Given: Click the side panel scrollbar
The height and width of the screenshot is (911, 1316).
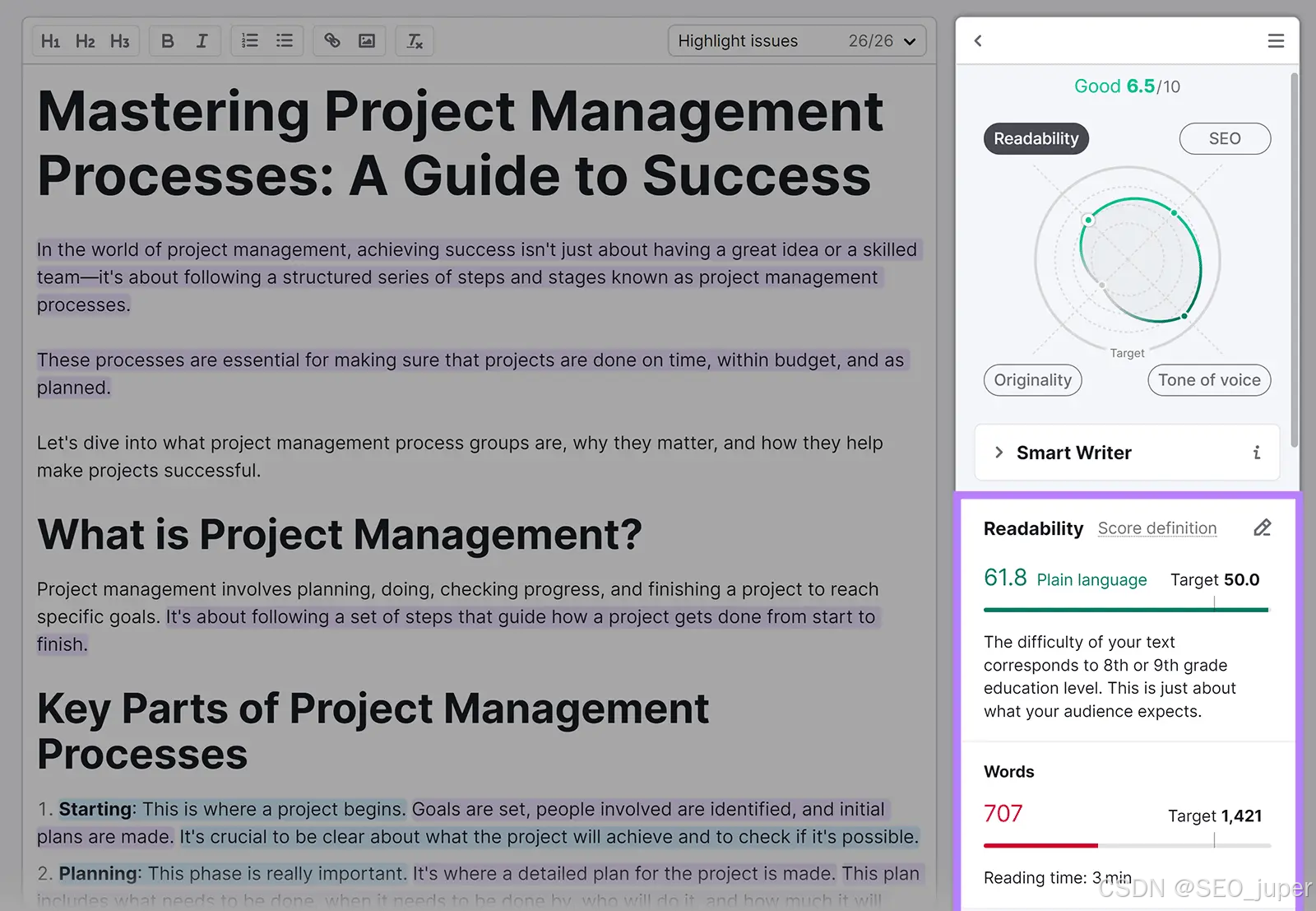Looking at the screenshot, I should click(x=1295, y=259).
